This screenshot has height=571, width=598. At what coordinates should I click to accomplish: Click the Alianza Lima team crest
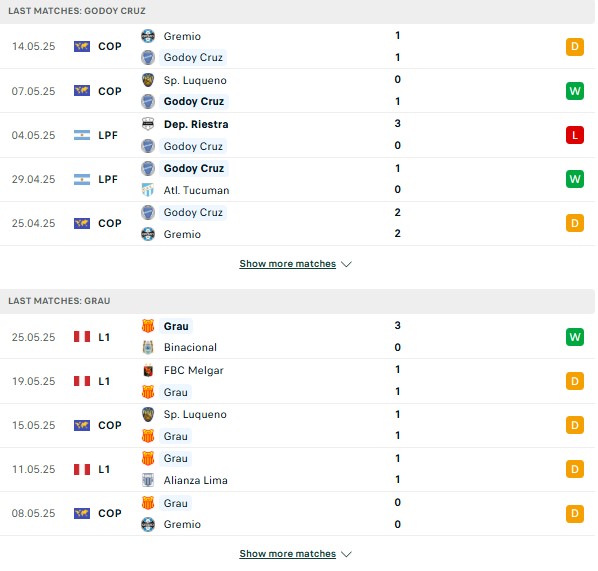click(x=148, y=480)
